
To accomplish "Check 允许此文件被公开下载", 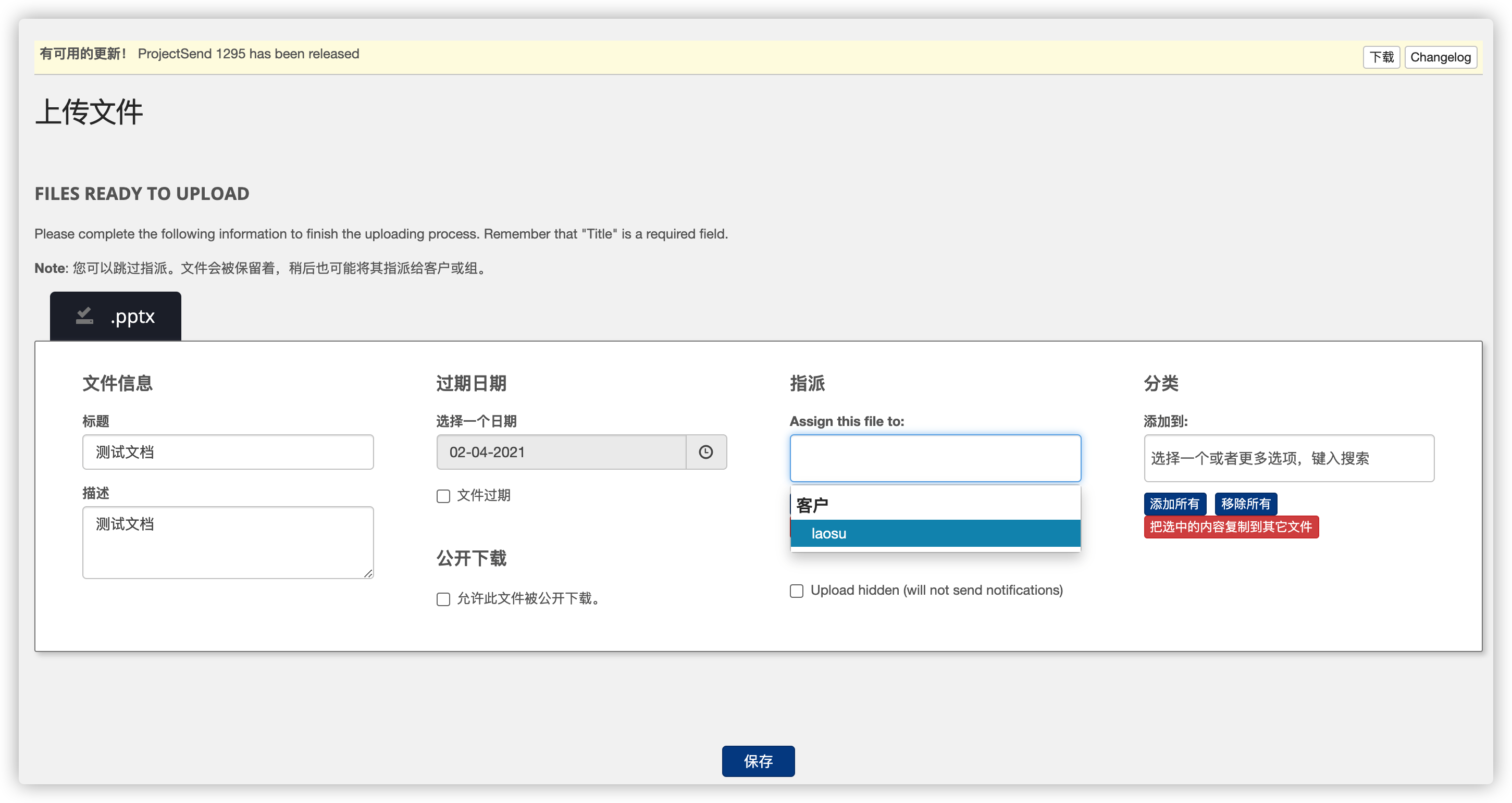I will [443, 599].
